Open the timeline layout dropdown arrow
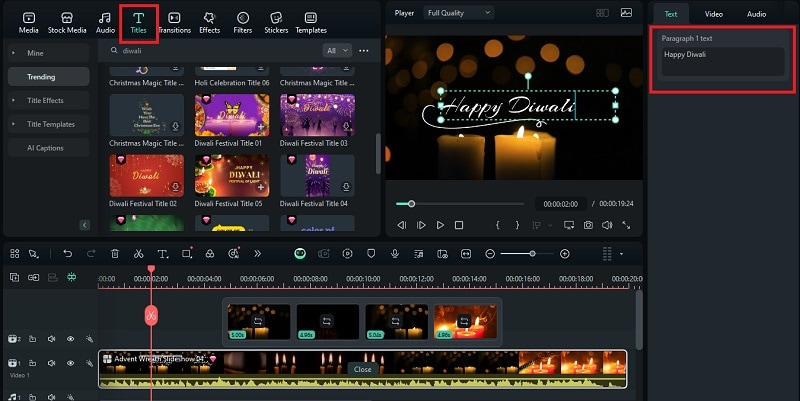Screen dimensions: 800x401 pos(621,254)
